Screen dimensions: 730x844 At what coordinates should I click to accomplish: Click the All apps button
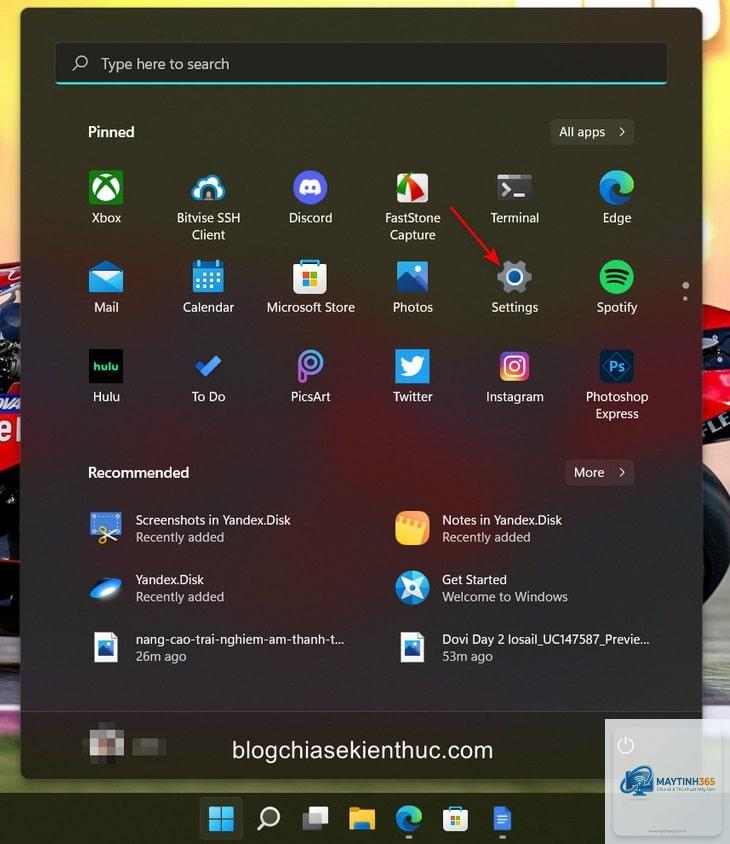tap(592, 132)
